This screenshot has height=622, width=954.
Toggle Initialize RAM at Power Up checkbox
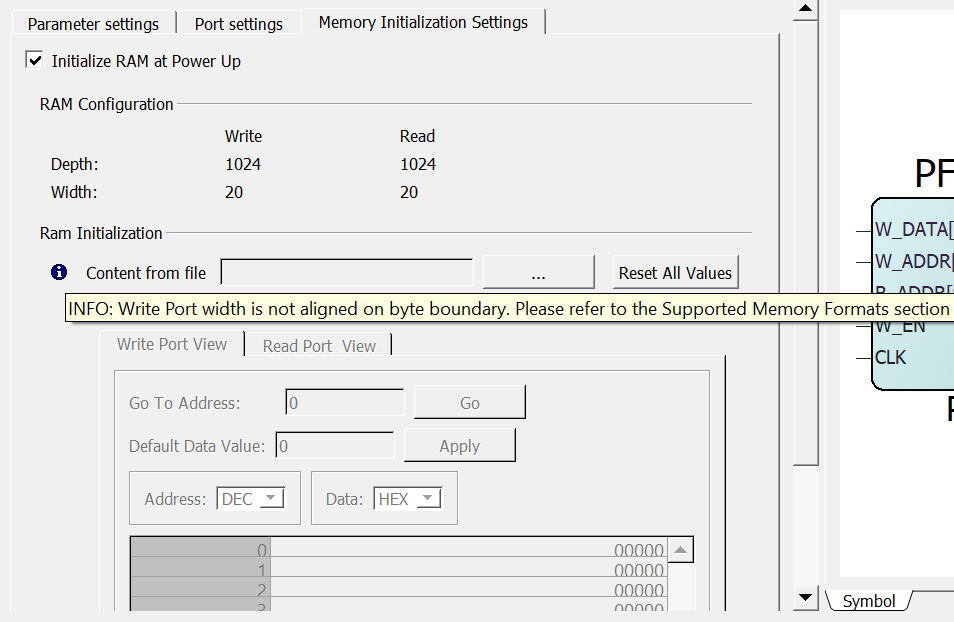pyautogui.click(x=35, y=61)
